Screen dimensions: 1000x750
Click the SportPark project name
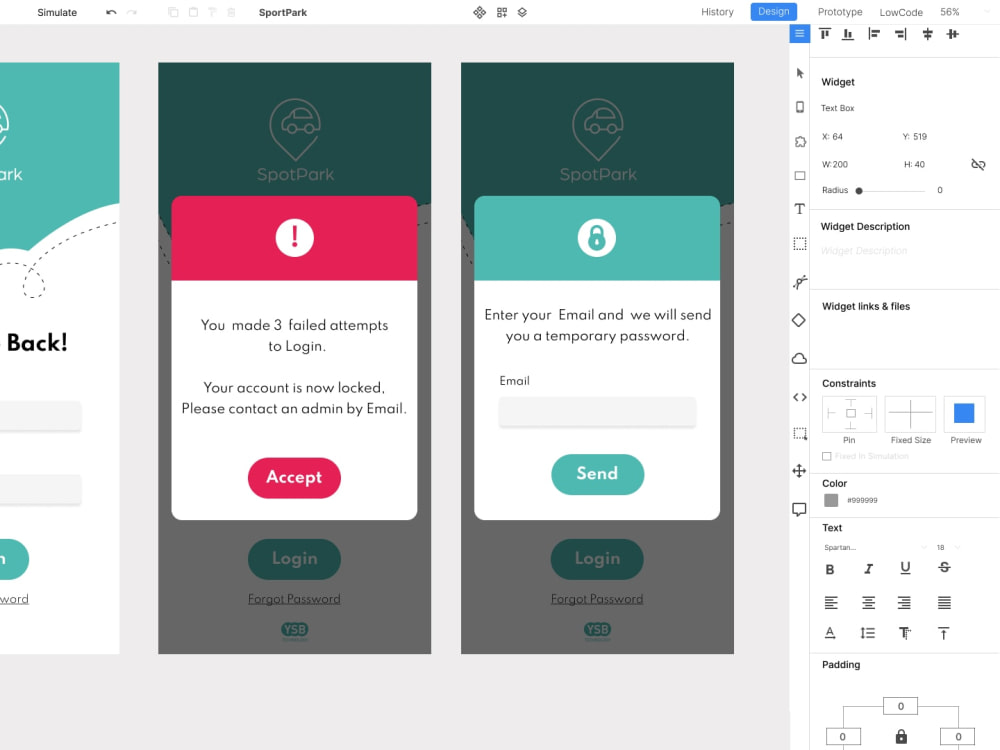[283, 12]
